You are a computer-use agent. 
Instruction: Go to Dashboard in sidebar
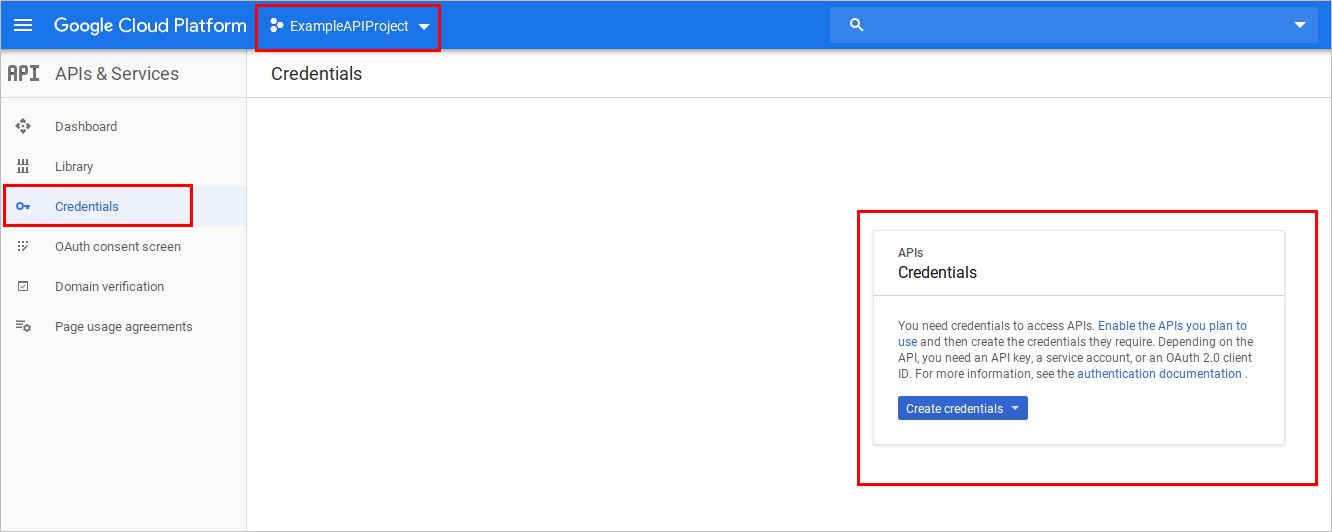[86, 127]
